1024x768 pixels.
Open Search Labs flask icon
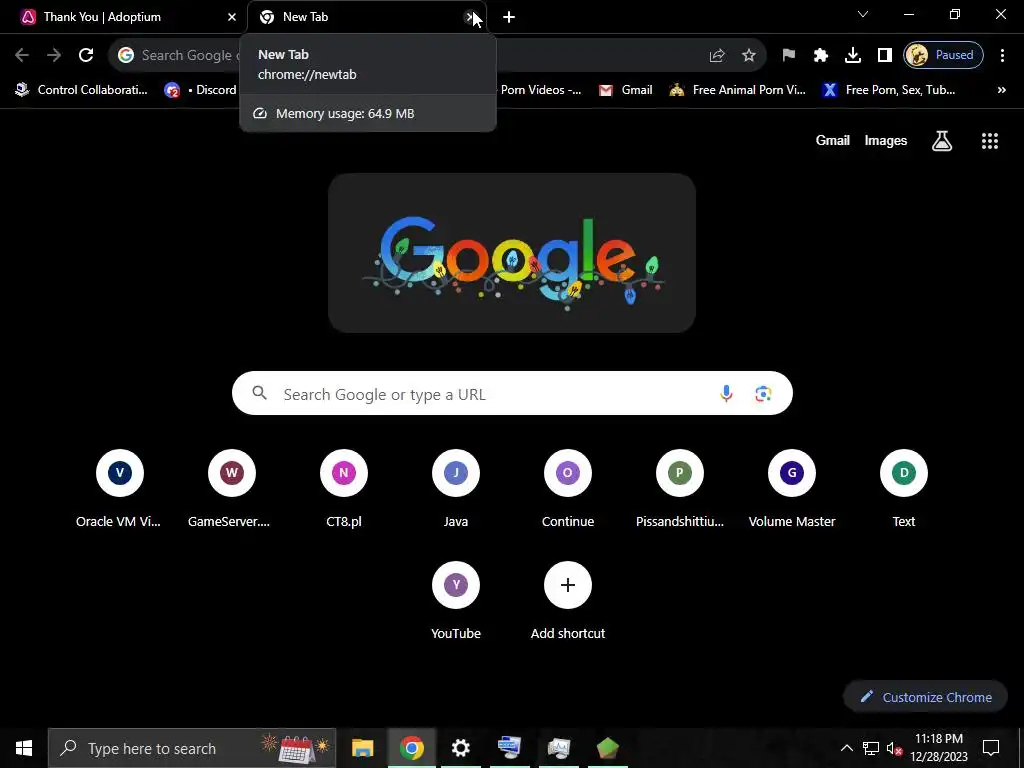[942, 140]
